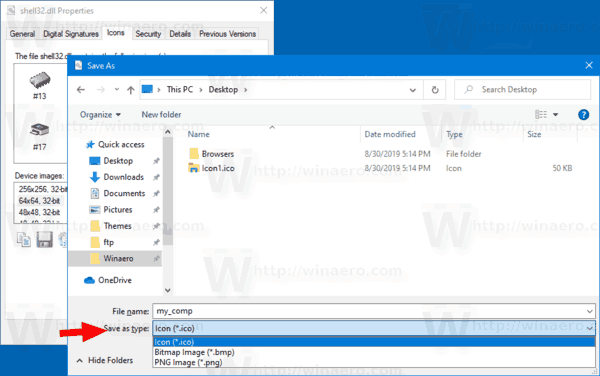Click the This PC breadcrumb
This screenshot has height=376, width=600.
click(179, 90)
